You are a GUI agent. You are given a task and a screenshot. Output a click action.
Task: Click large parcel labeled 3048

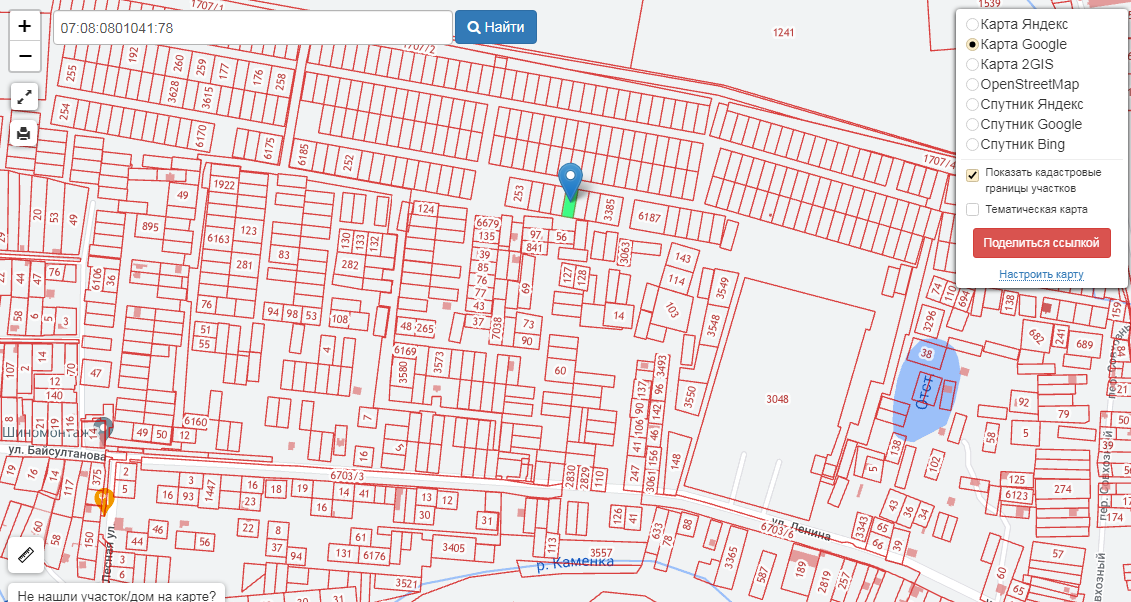tap(777, 399)
